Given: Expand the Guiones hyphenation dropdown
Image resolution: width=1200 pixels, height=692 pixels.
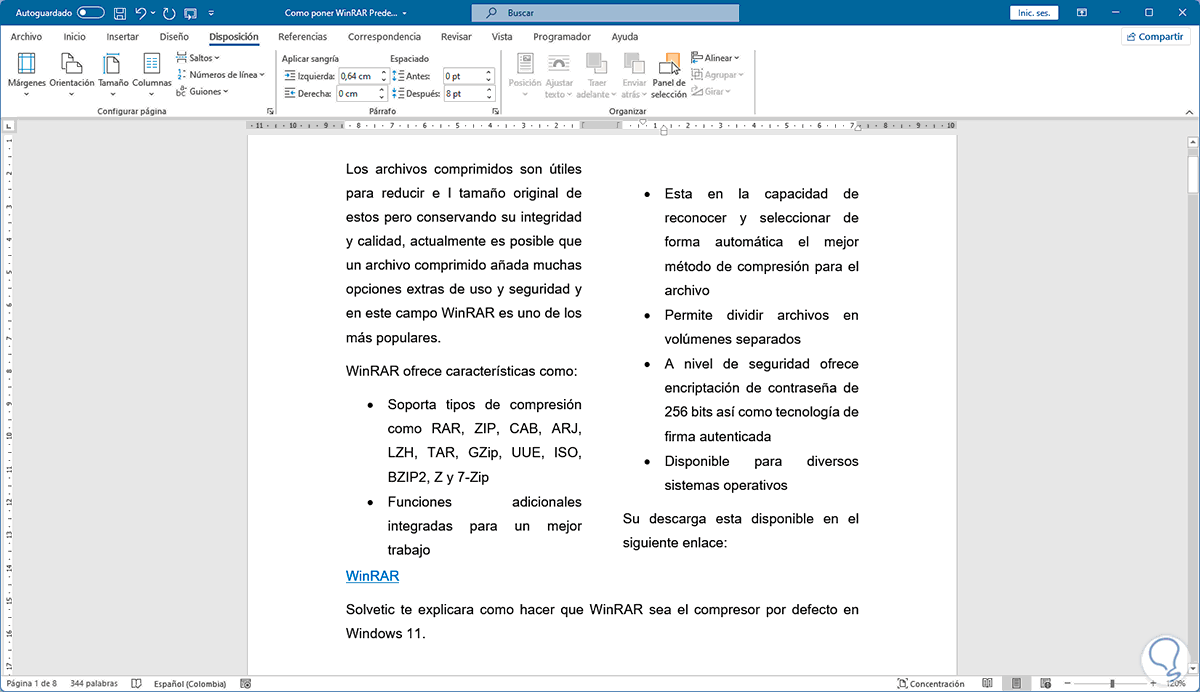Looking at the screenshot, I should click(203, 91).
